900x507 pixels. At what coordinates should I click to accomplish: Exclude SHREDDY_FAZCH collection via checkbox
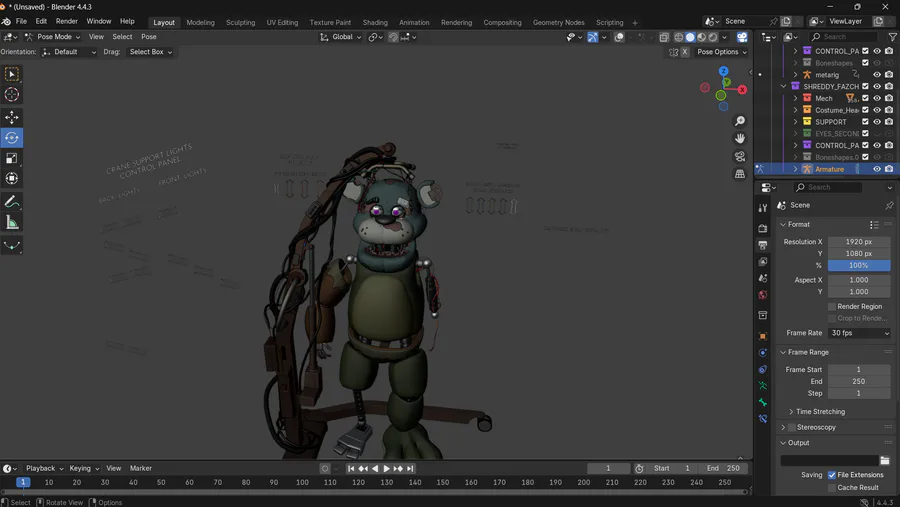coord(865,86)
